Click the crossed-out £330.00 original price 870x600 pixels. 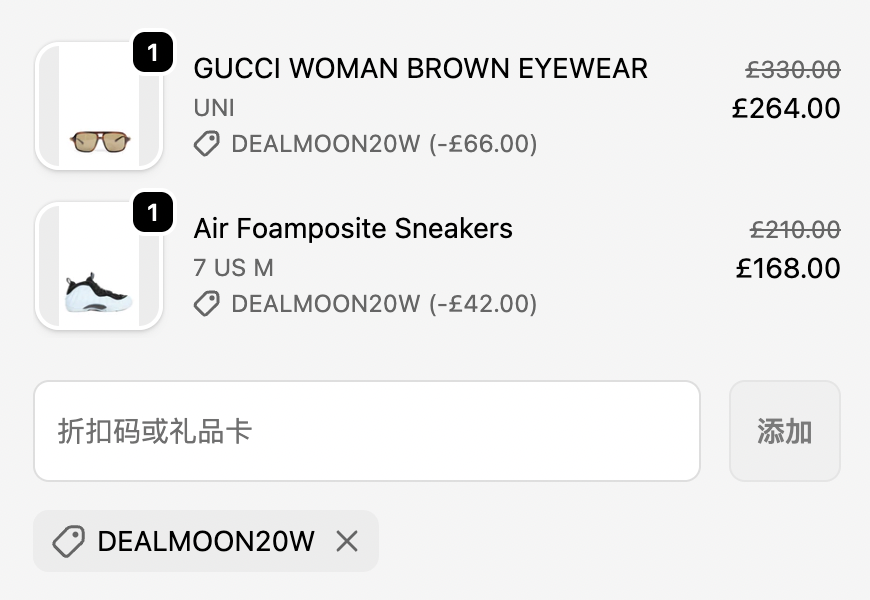point(793,69)
